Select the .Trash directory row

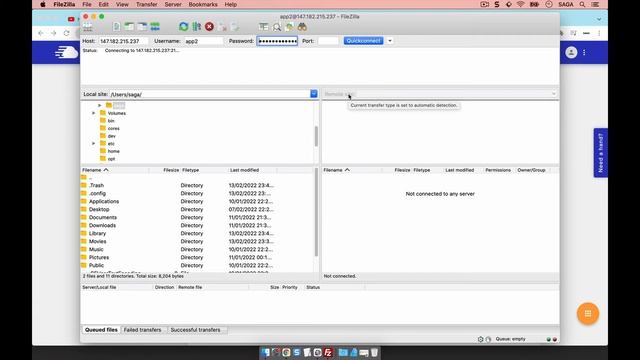pyautogui.click(x=198, y=185)
